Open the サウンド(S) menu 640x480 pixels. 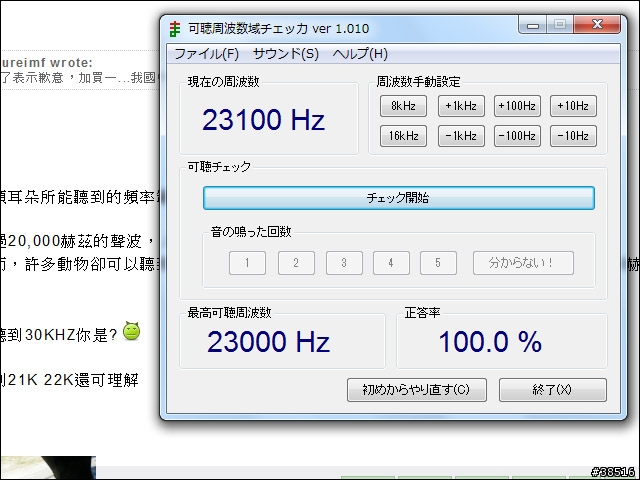[x=285, y=54]
